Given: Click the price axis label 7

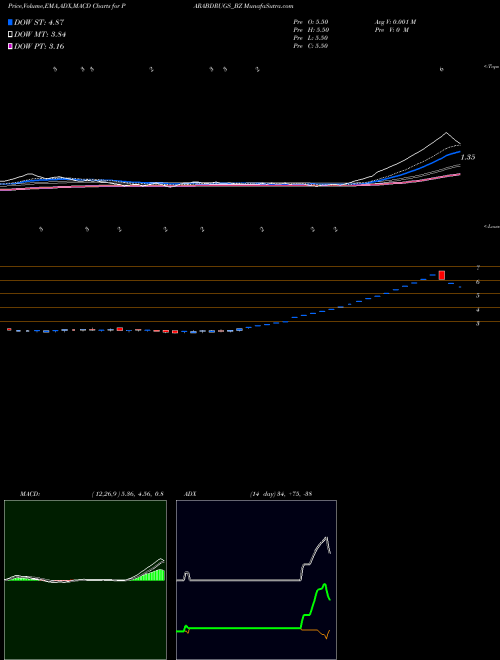Looking at the screenshot, I should tap(478, 268).
